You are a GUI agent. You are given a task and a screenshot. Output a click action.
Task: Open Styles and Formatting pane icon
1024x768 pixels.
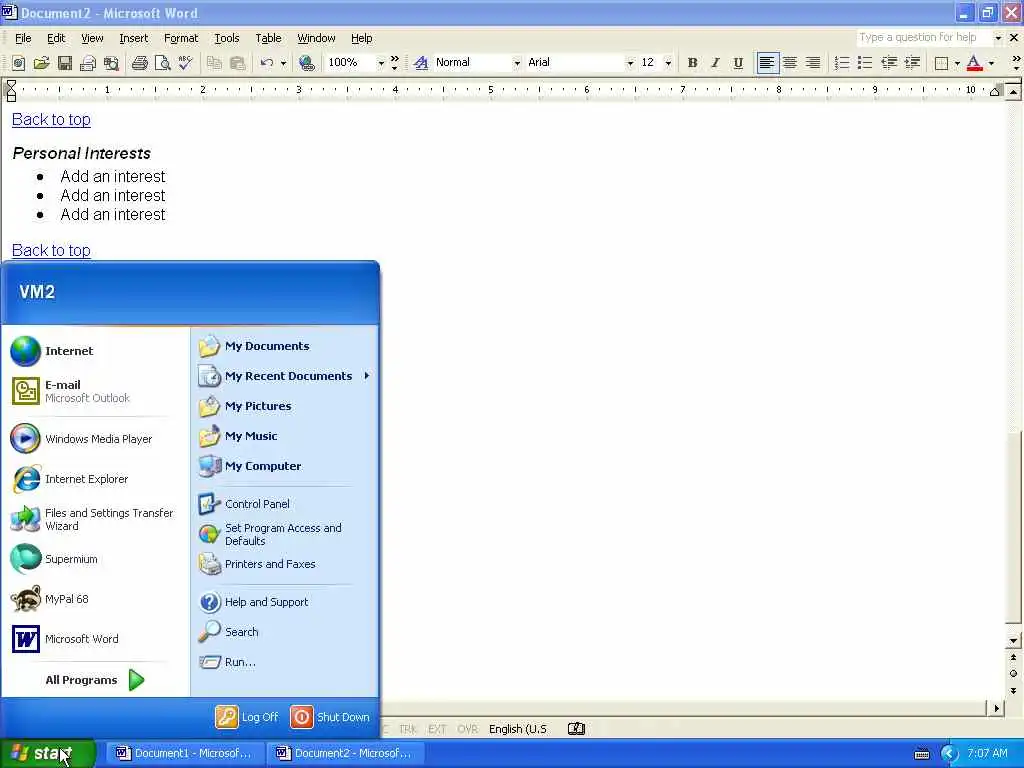pyautogui.click(x=421, y=63)
